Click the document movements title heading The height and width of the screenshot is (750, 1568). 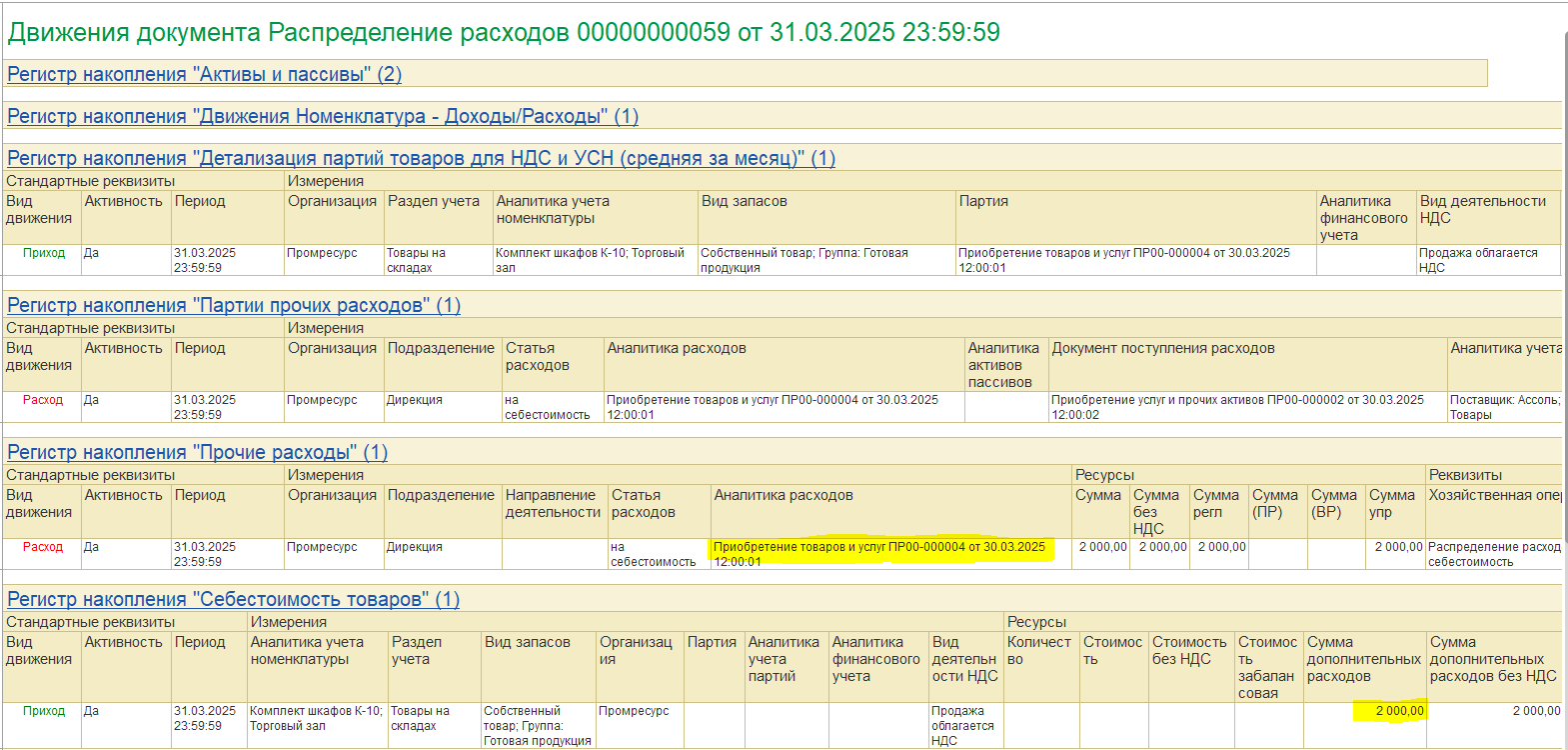tap(504, 33)
